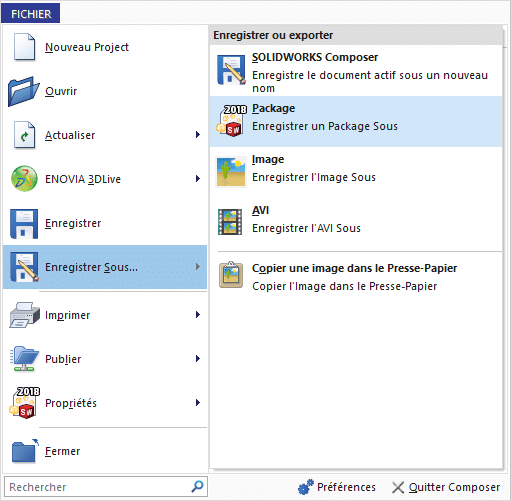The height and width of the screenshot is (501, 512).
Task: Click 'Enregistrer l'AVI Sous' description text
Action: click(x=306, y=228)
